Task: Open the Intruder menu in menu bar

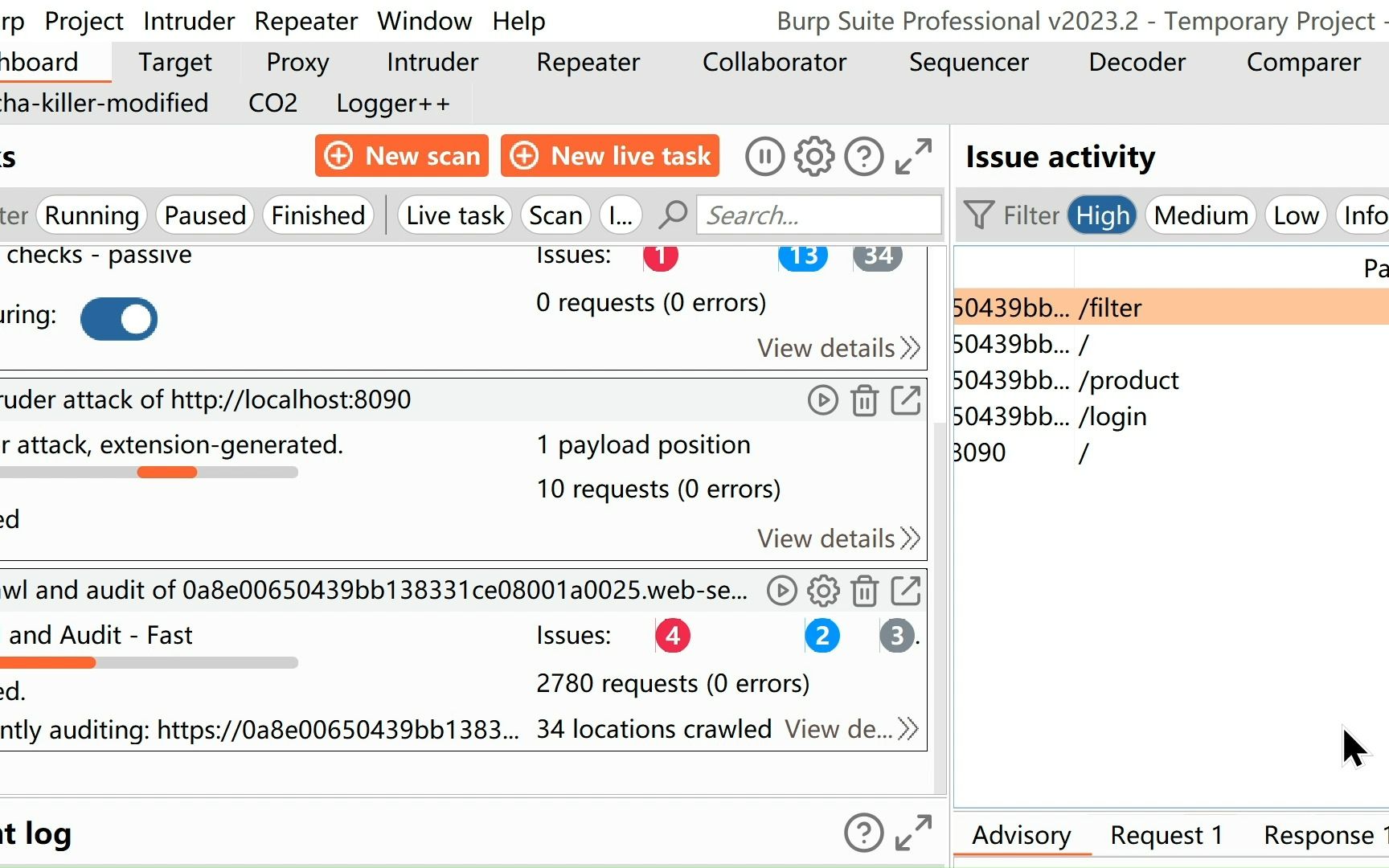Action: [x=189, y=21]
